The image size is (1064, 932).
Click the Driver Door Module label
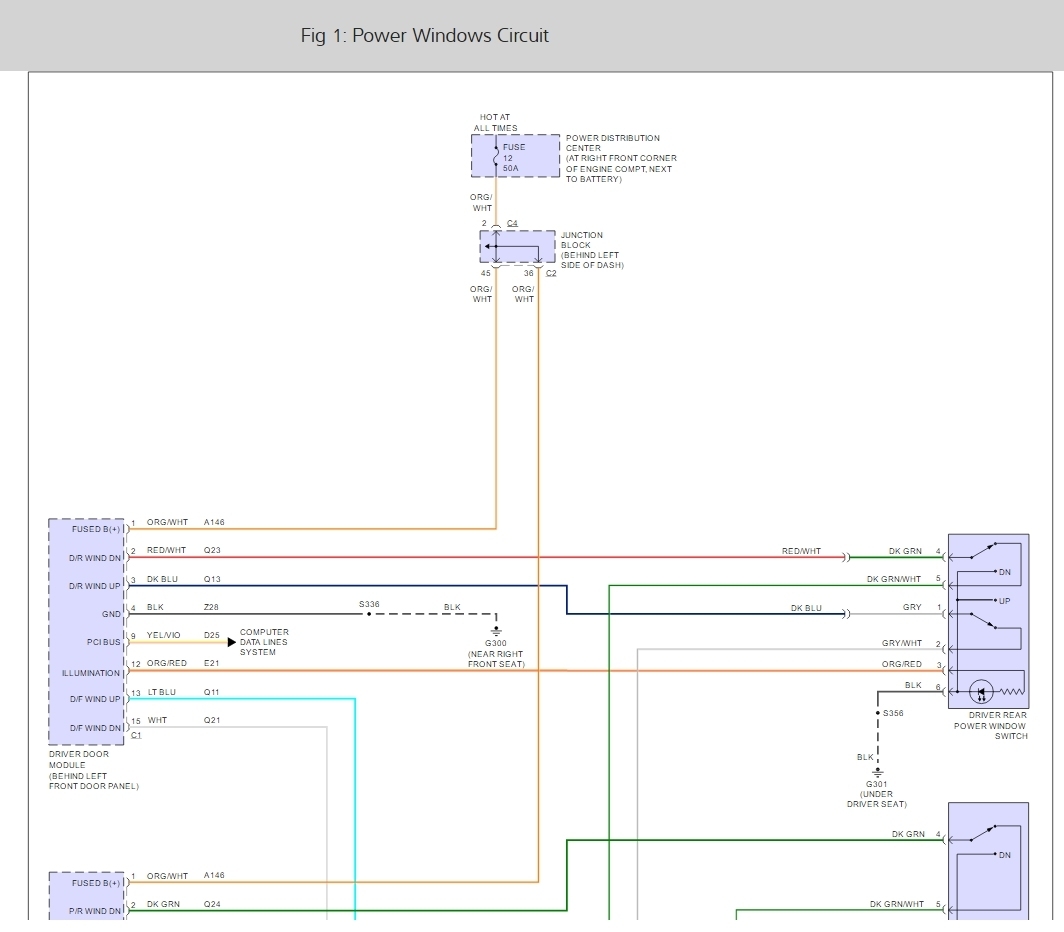80,770
